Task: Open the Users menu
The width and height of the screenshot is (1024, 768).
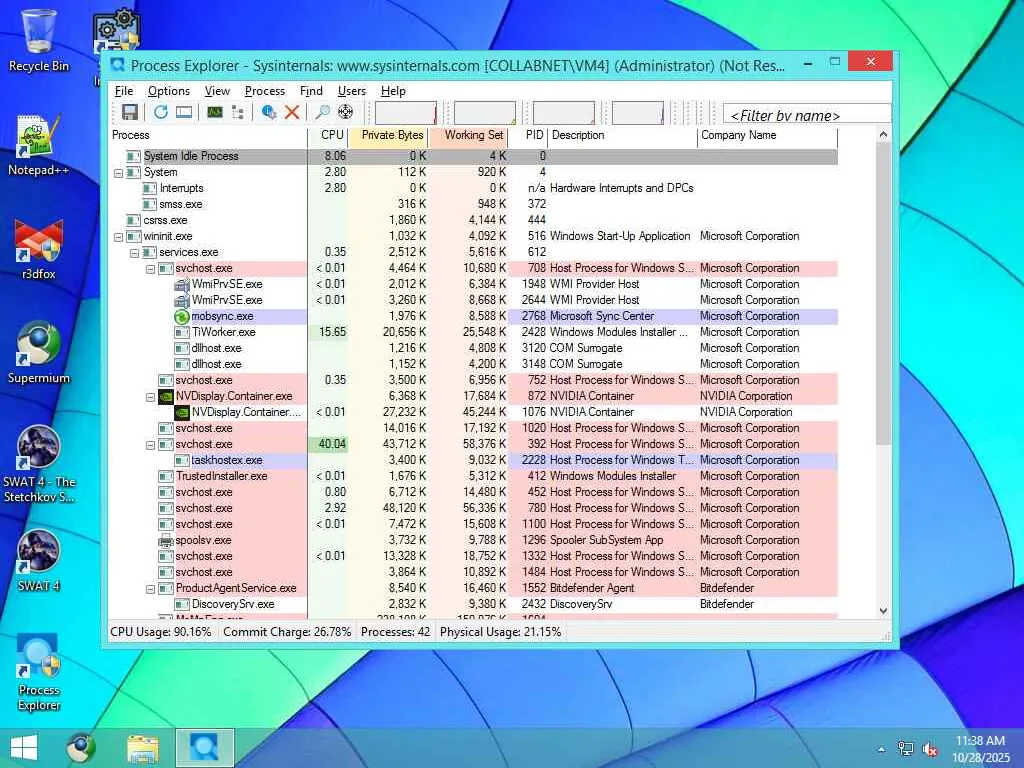Action: pyautogui.click(x=351, y=91)
